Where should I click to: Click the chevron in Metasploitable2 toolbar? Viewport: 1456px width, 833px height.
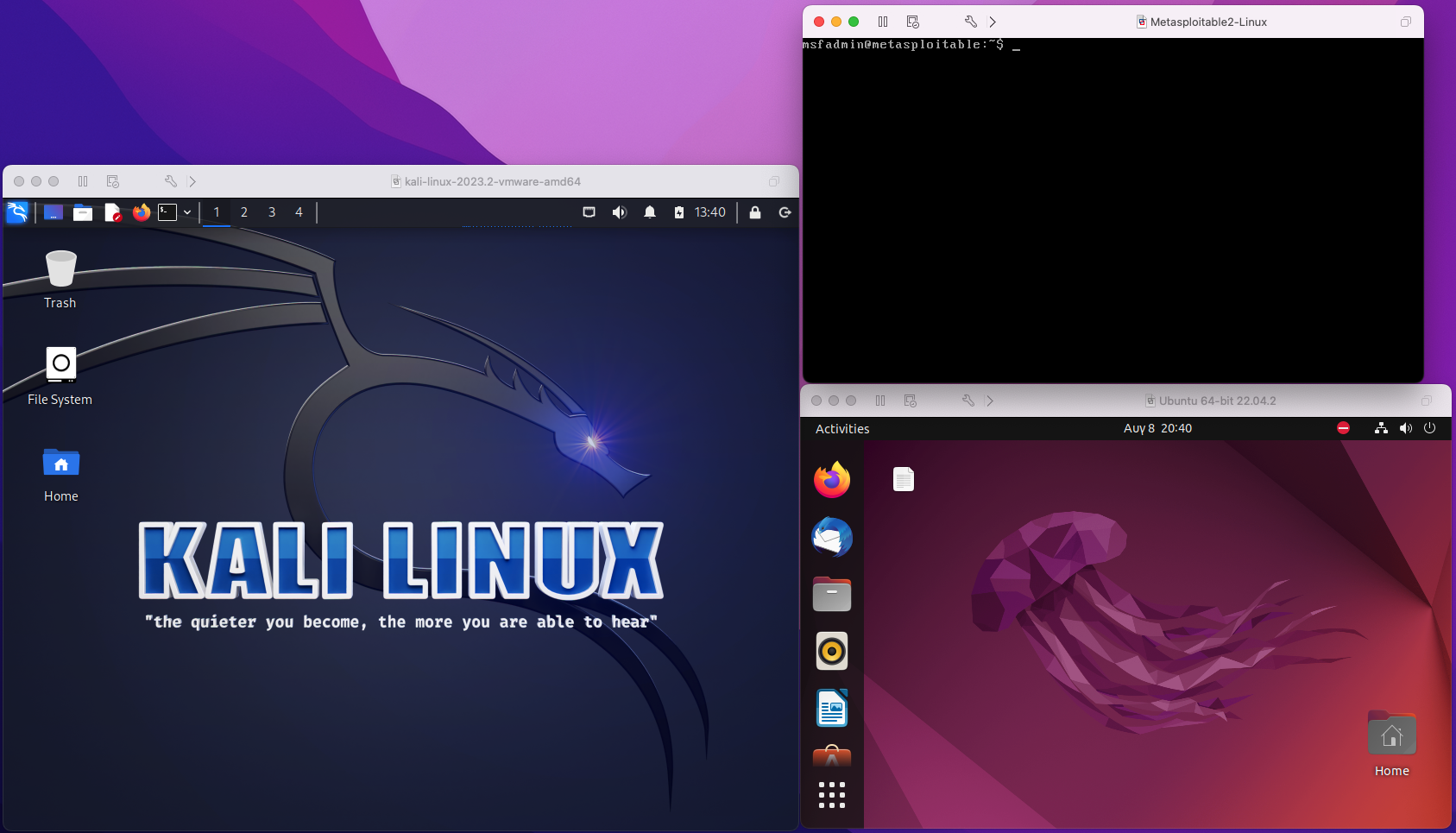click(993, 22)
